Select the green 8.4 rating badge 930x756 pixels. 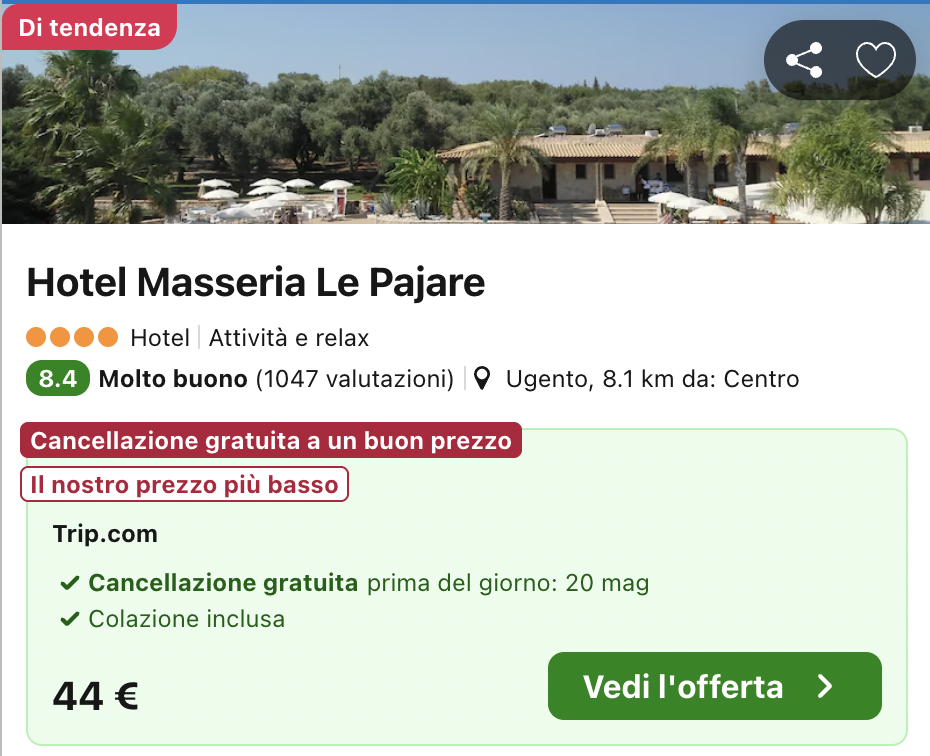[58, 380]
